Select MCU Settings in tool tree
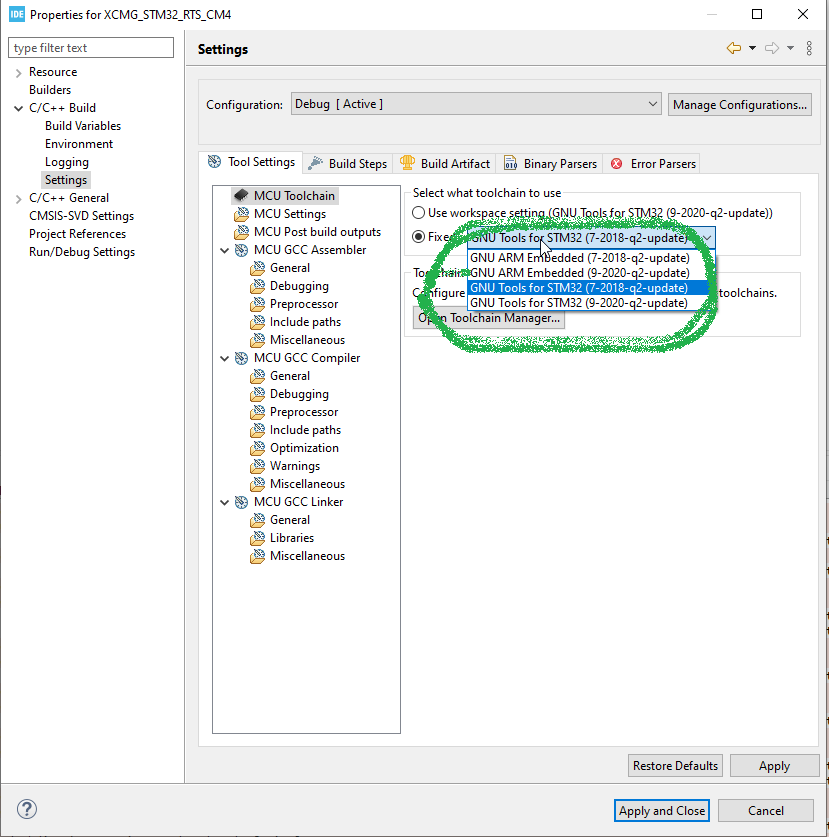 [x=290, y=214]
